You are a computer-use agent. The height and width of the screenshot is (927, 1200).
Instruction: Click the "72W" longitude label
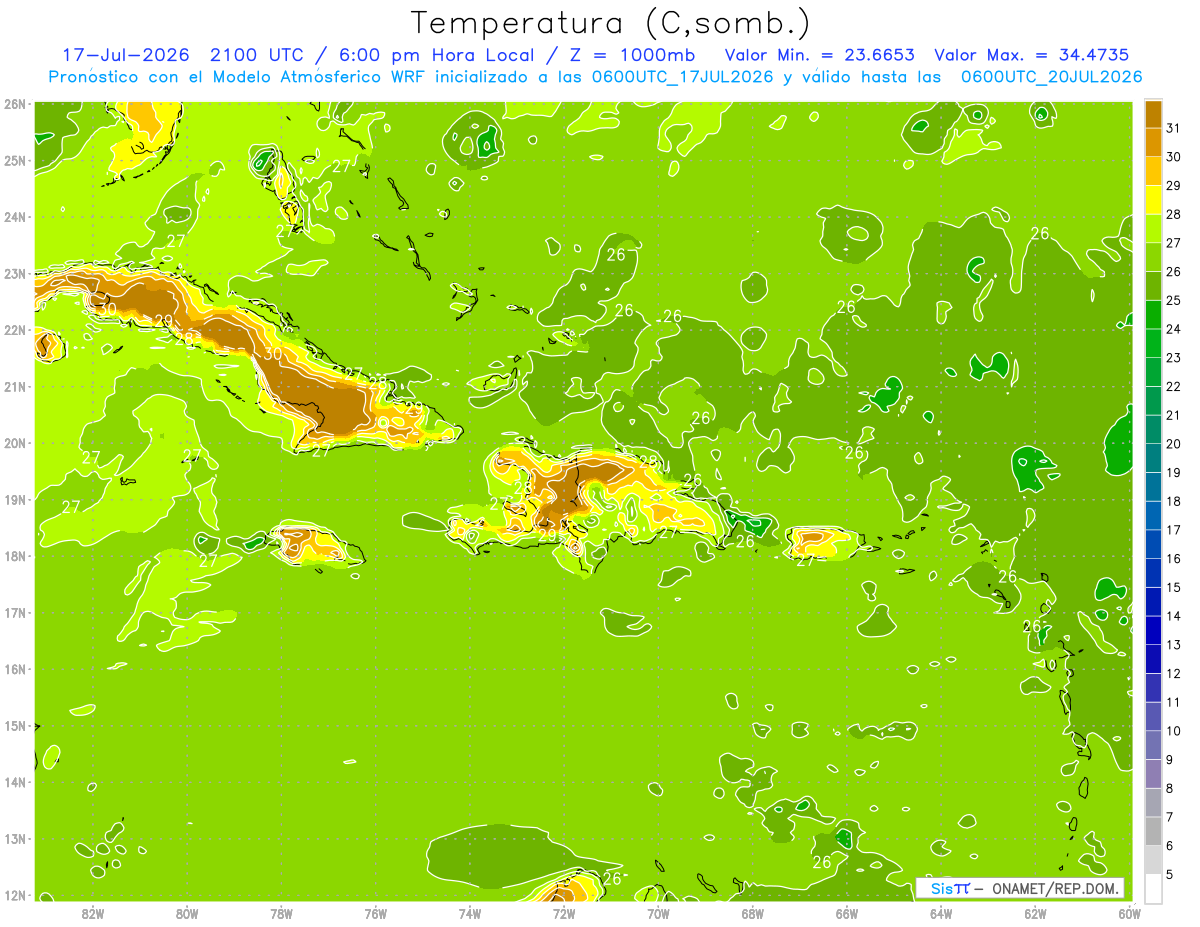point(564,912)
